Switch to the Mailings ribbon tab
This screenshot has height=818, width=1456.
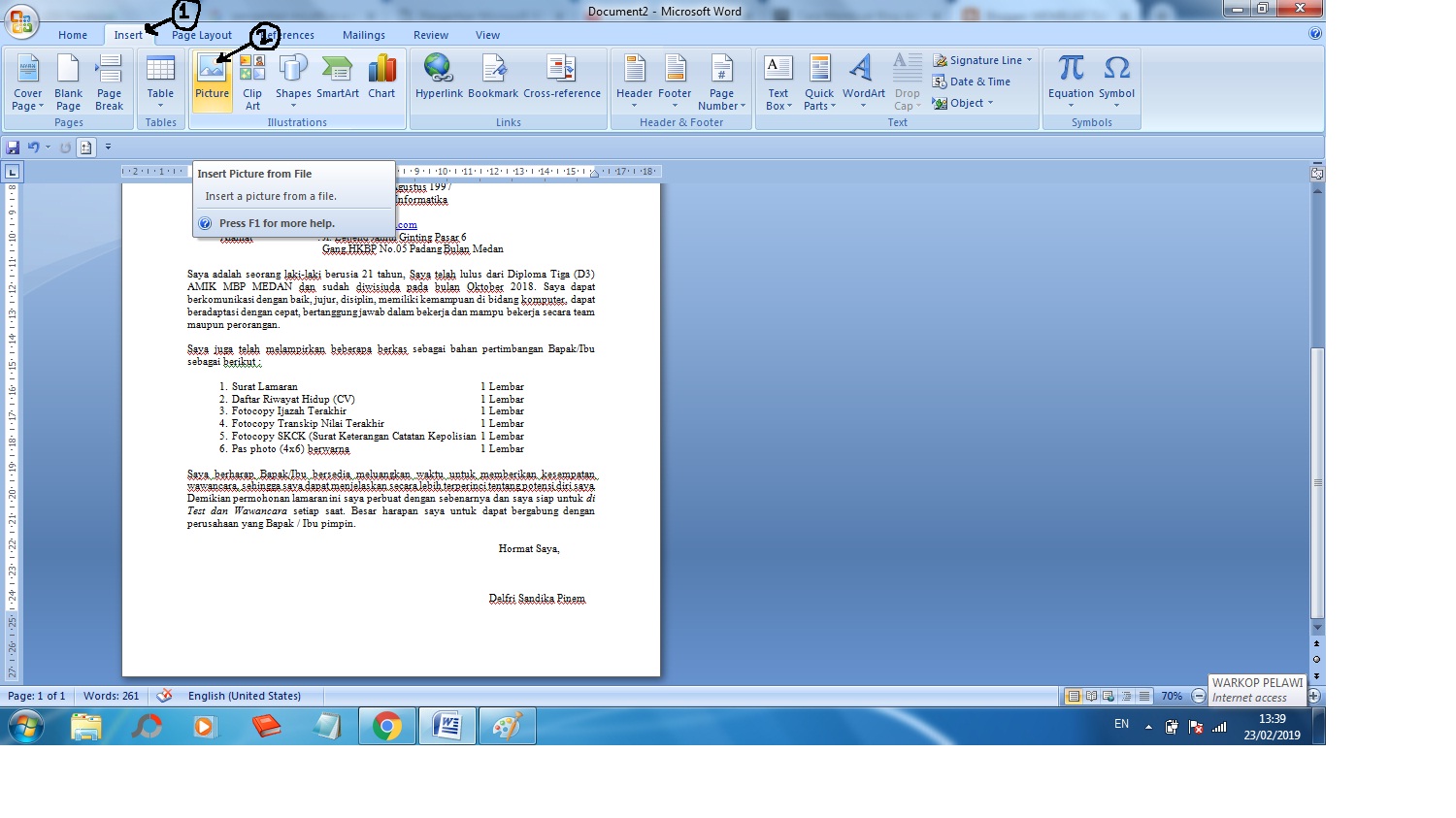[364, 35]
